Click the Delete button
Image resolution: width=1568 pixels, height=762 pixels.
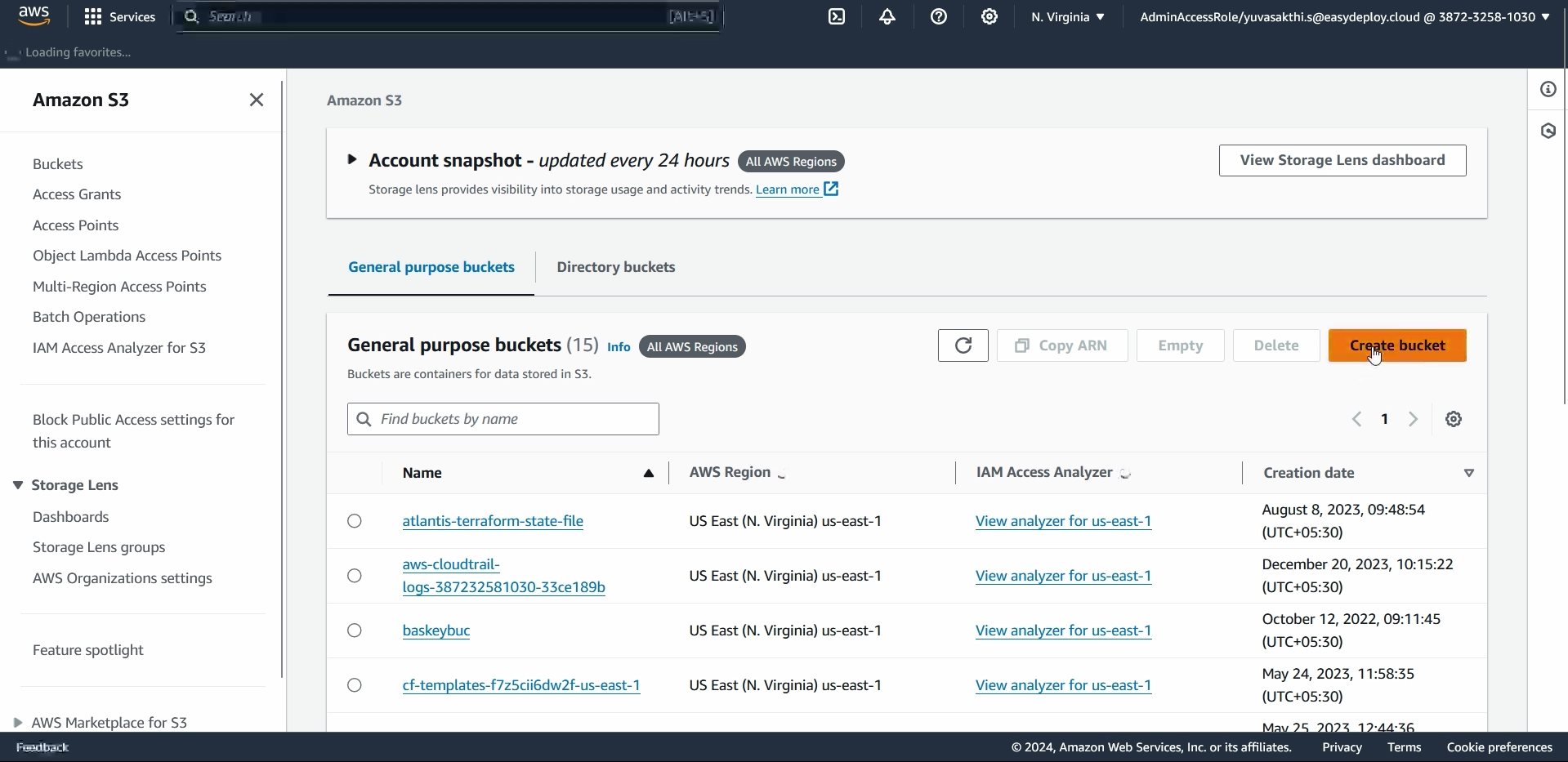click(1276, 345)
